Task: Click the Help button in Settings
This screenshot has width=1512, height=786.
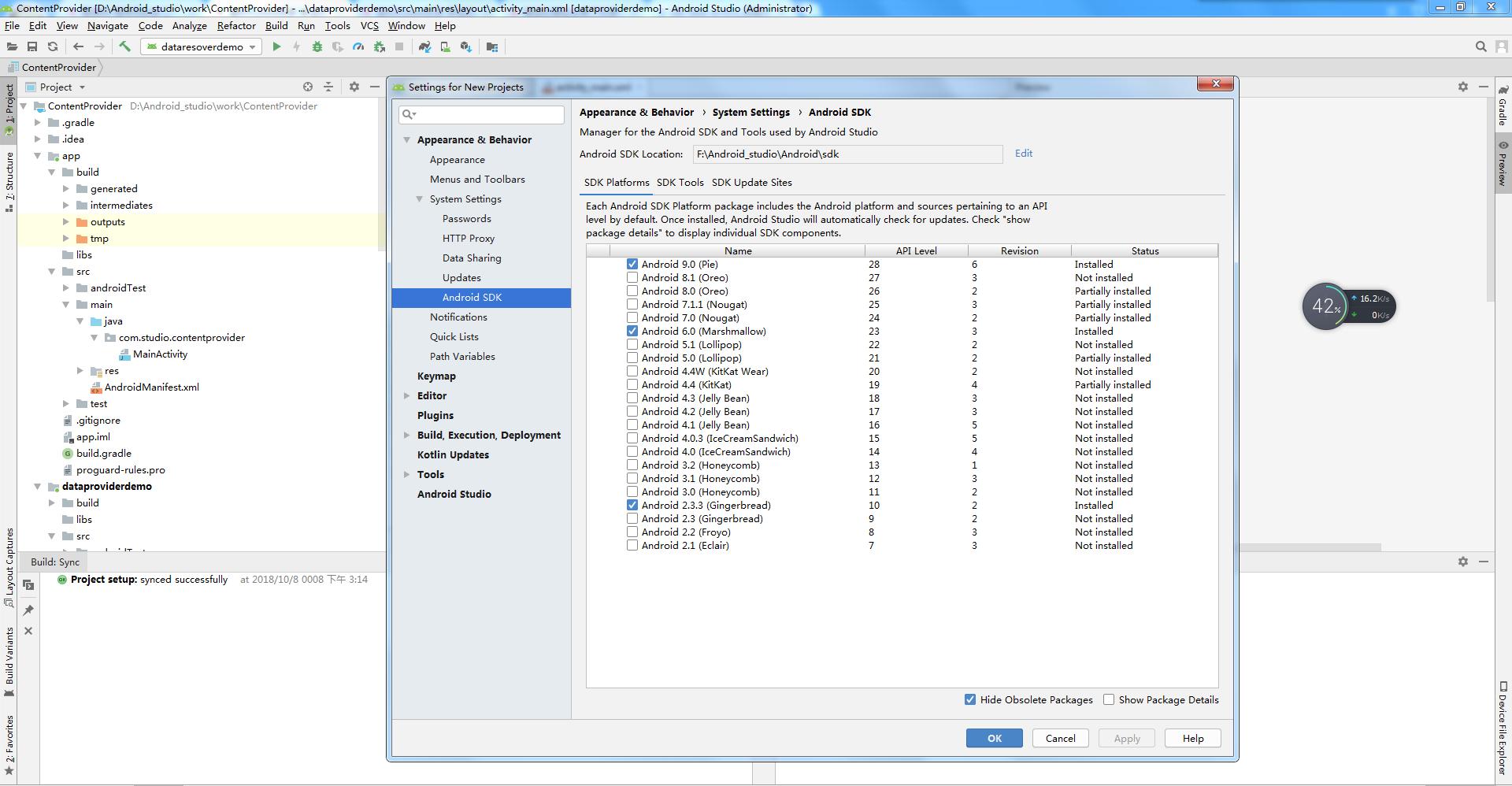Action: [1193, 738]
